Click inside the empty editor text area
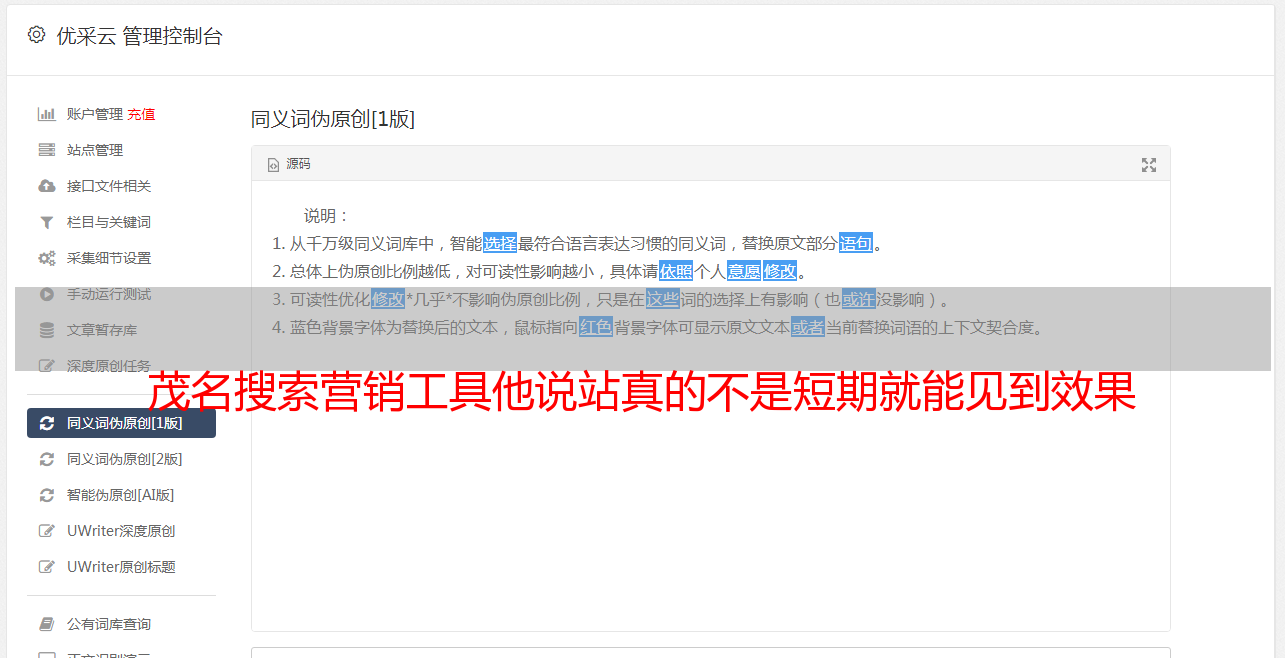This screenshot has width=1285, height=658. click(x=710, y=500)
